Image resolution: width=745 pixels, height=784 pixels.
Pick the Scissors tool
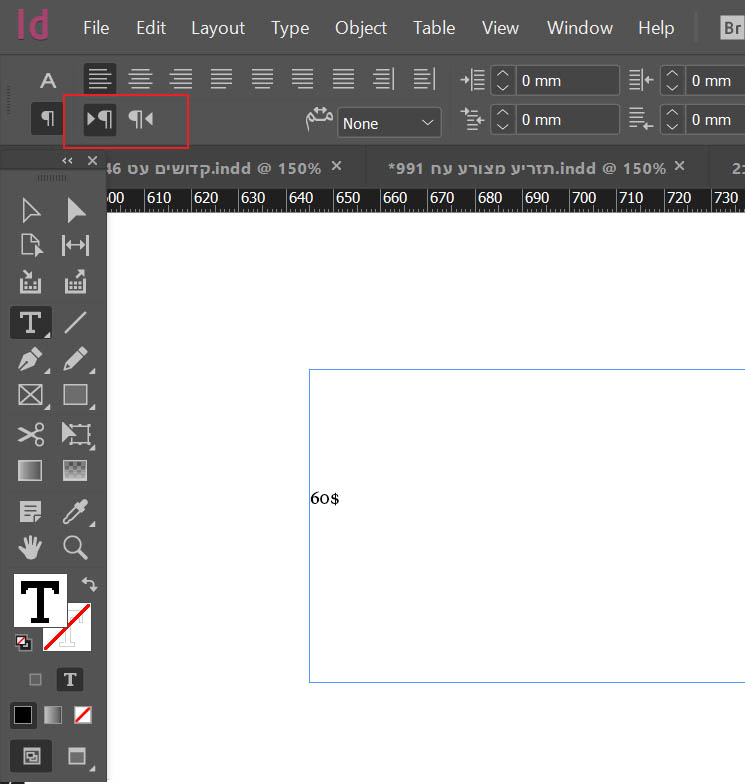[x=30, y=434]
